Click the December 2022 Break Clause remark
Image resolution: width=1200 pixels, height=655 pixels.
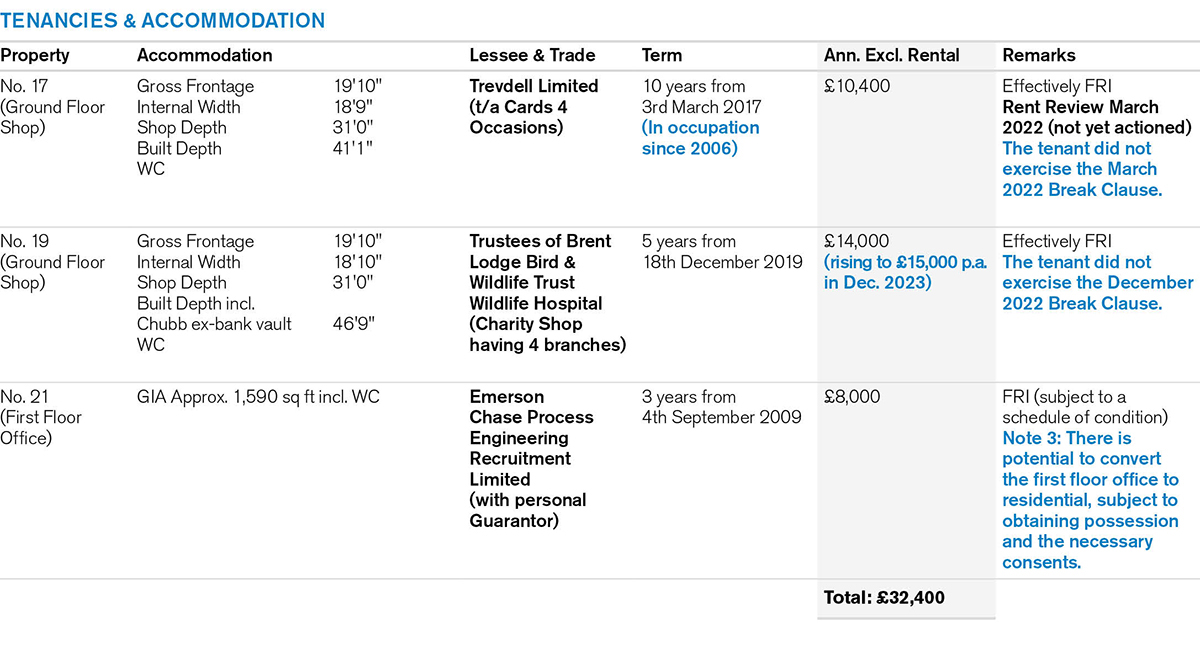1083,283
